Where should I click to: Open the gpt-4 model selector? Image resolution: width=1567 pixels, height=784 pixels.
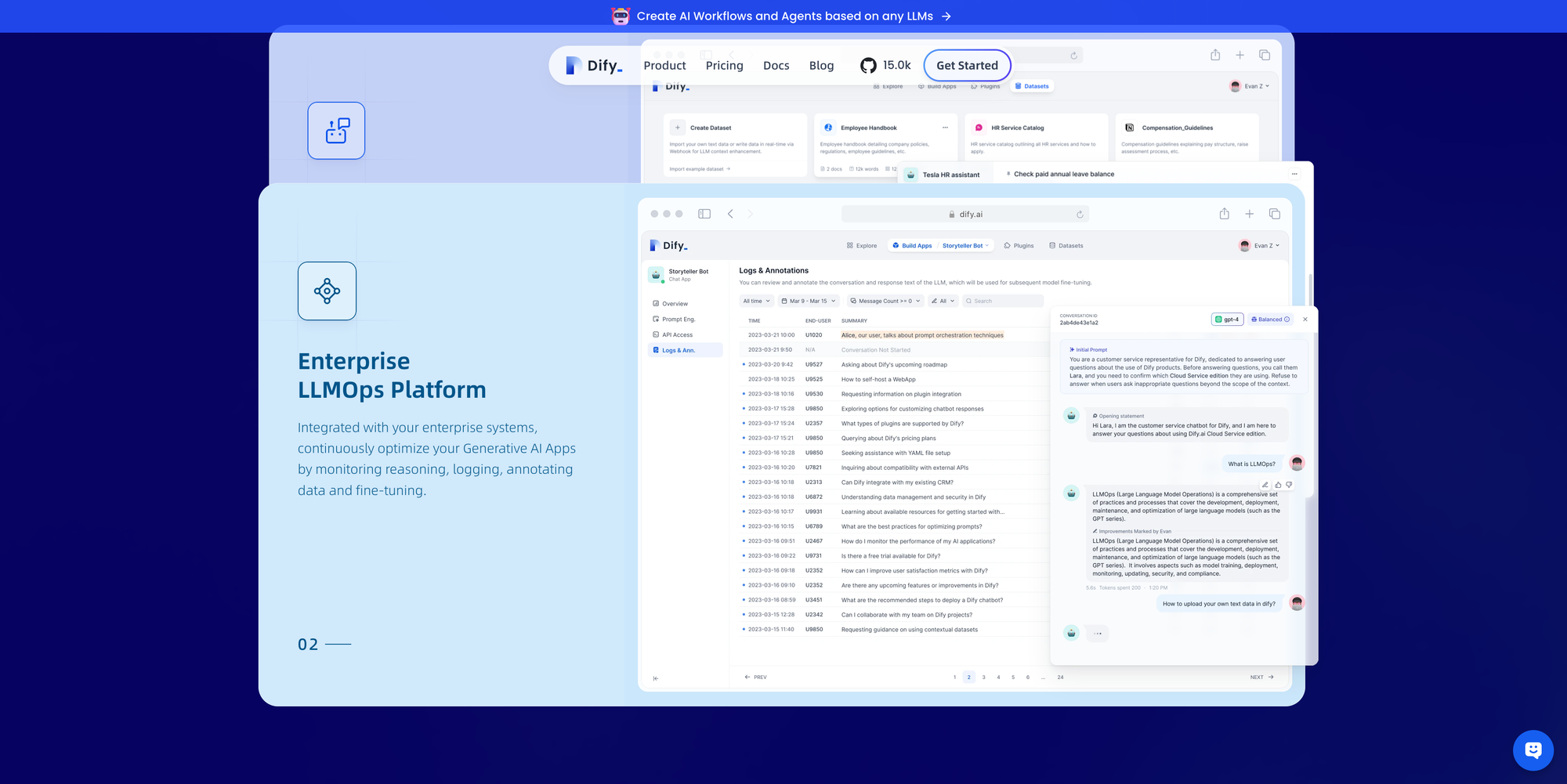coord(1227,320)
